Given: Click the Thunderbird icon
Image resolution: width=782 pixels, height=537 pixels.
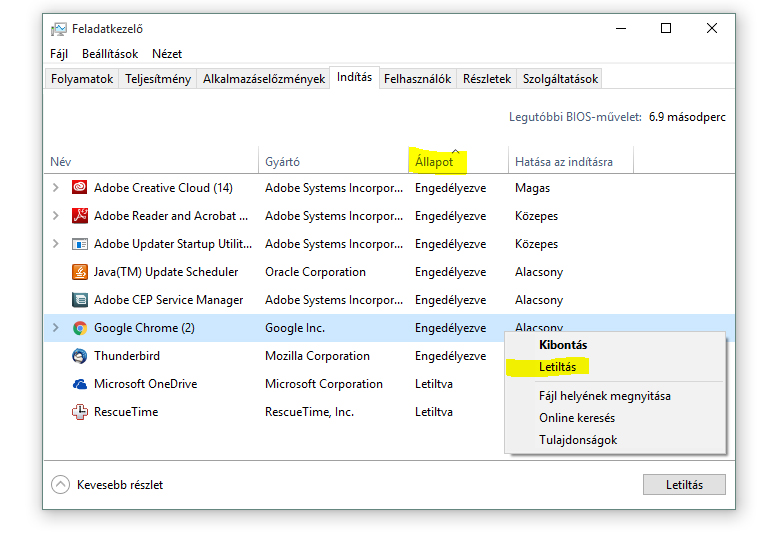Looking at the screenshot, I should point(80,356).
